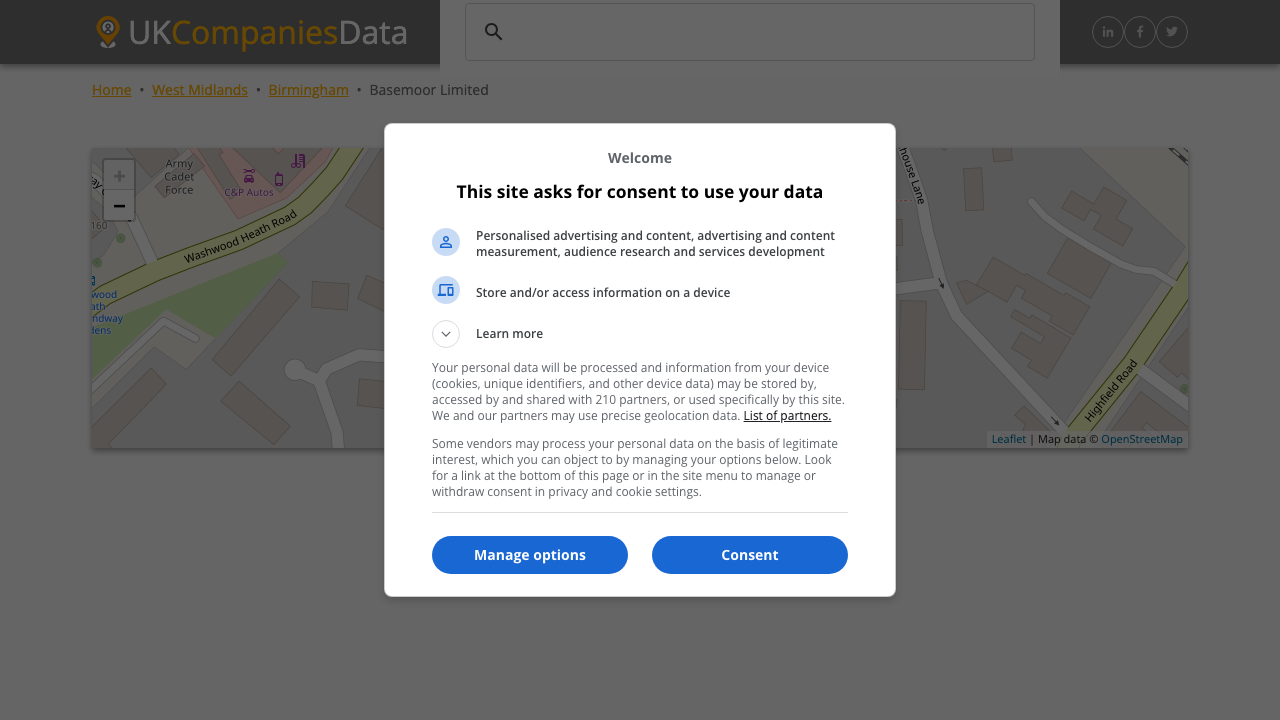Focus the company search input field
The width and height of the screenshot is (1280, 720).
pyautogui.click(x=765, y=32)
